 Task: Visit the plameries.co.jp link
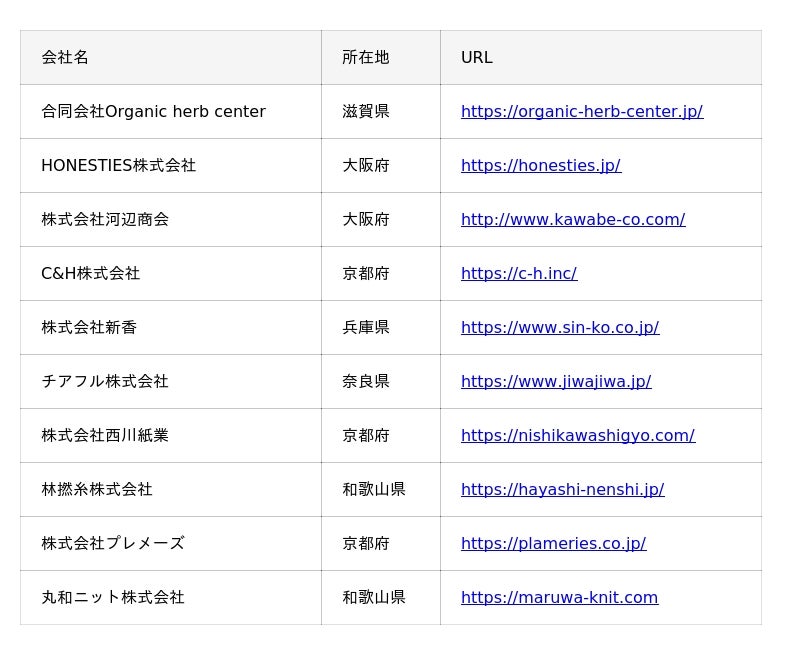[553, 544]
